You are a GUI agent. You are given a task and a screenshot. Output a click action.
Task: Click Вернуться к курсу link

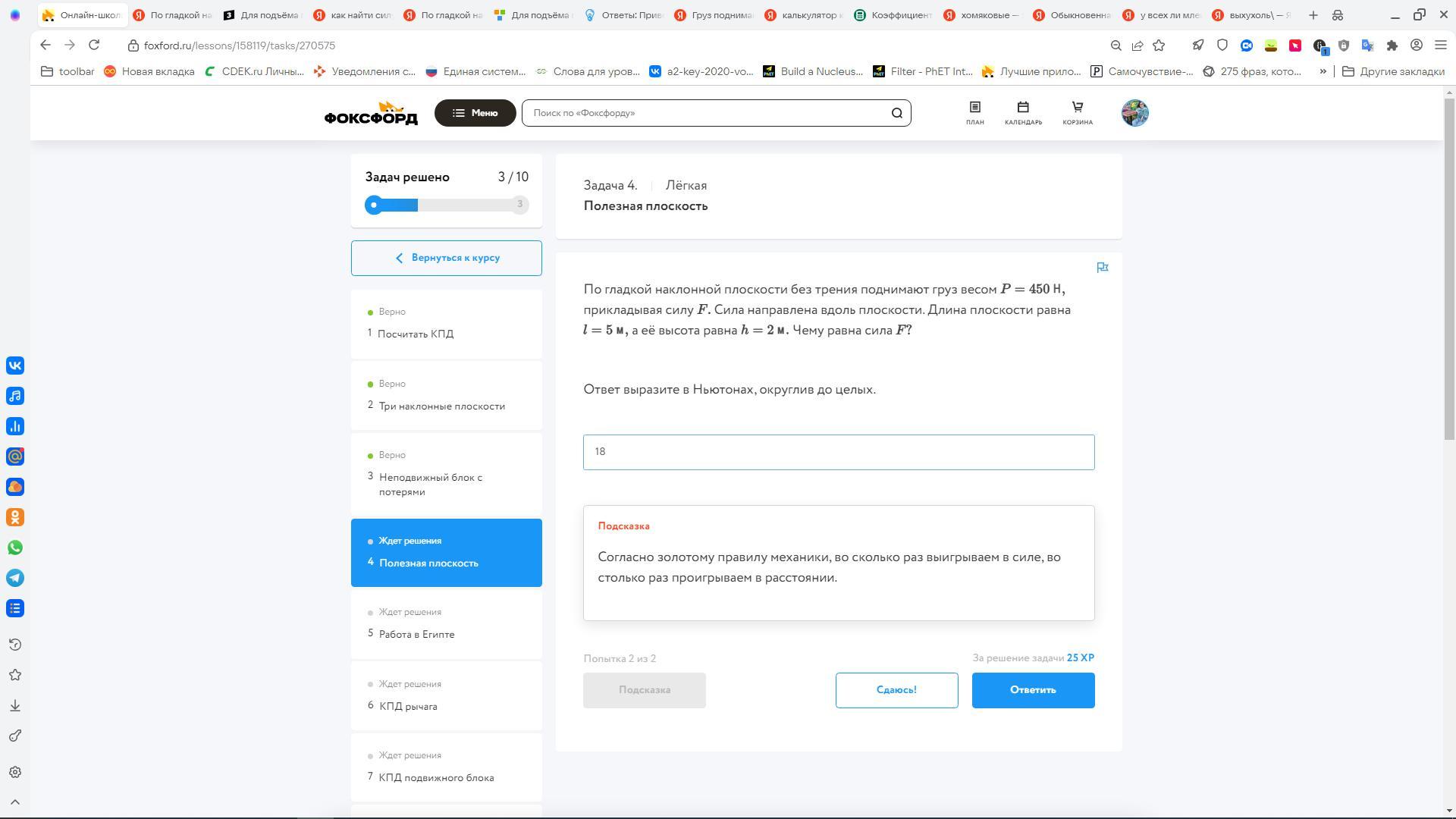pyautogui.click(x=447, y=258)
